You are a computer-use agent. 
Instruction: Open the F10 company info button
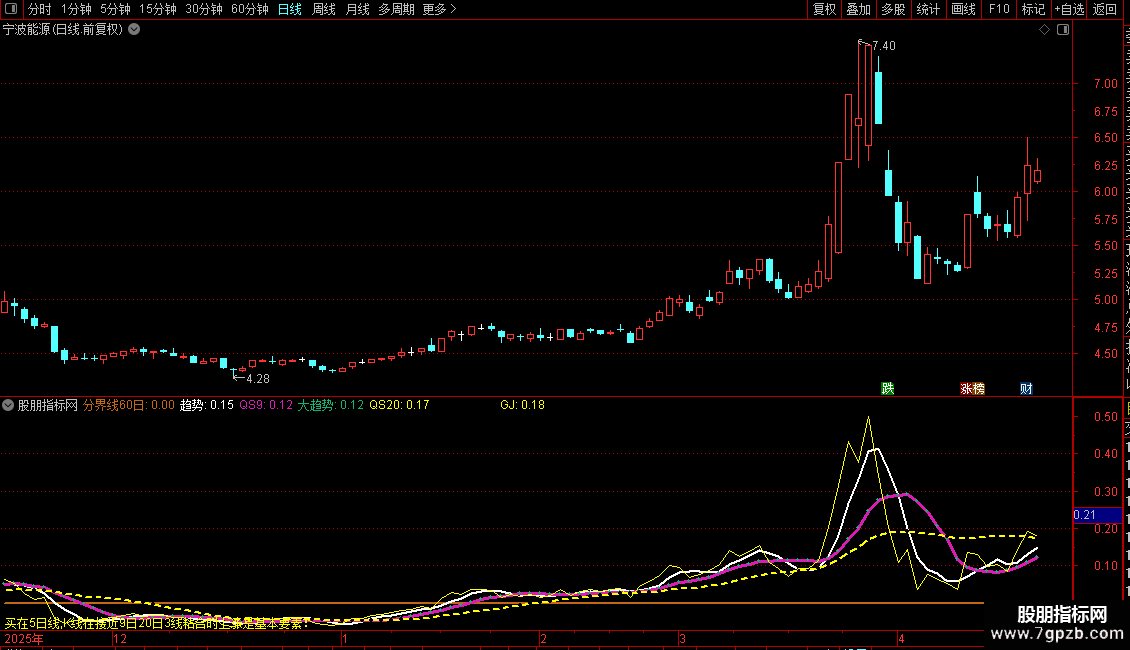pos(999,9)
